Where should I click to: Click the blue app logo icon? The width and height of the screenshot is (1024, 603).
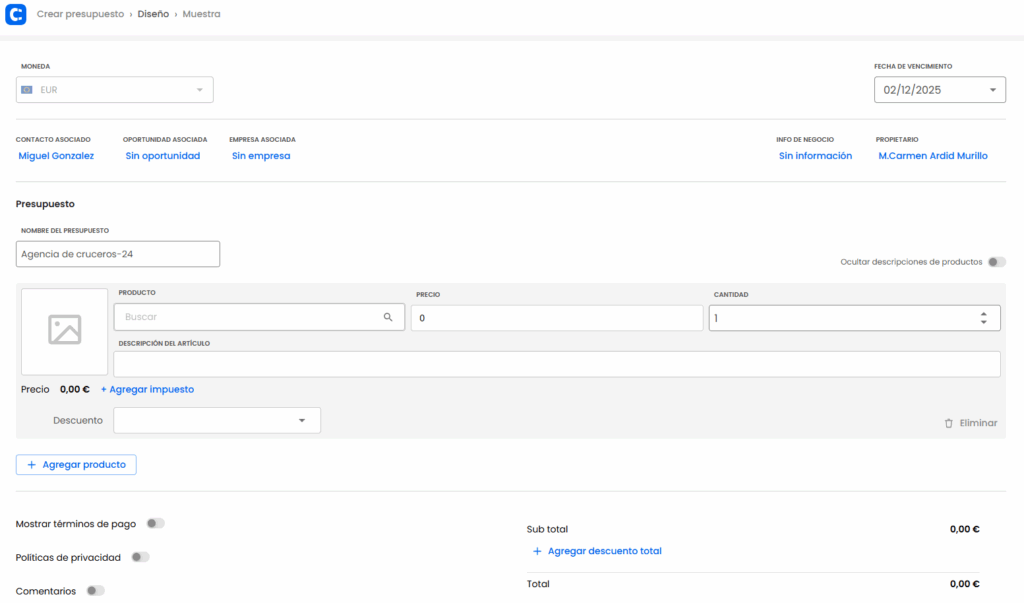point(16,15)
